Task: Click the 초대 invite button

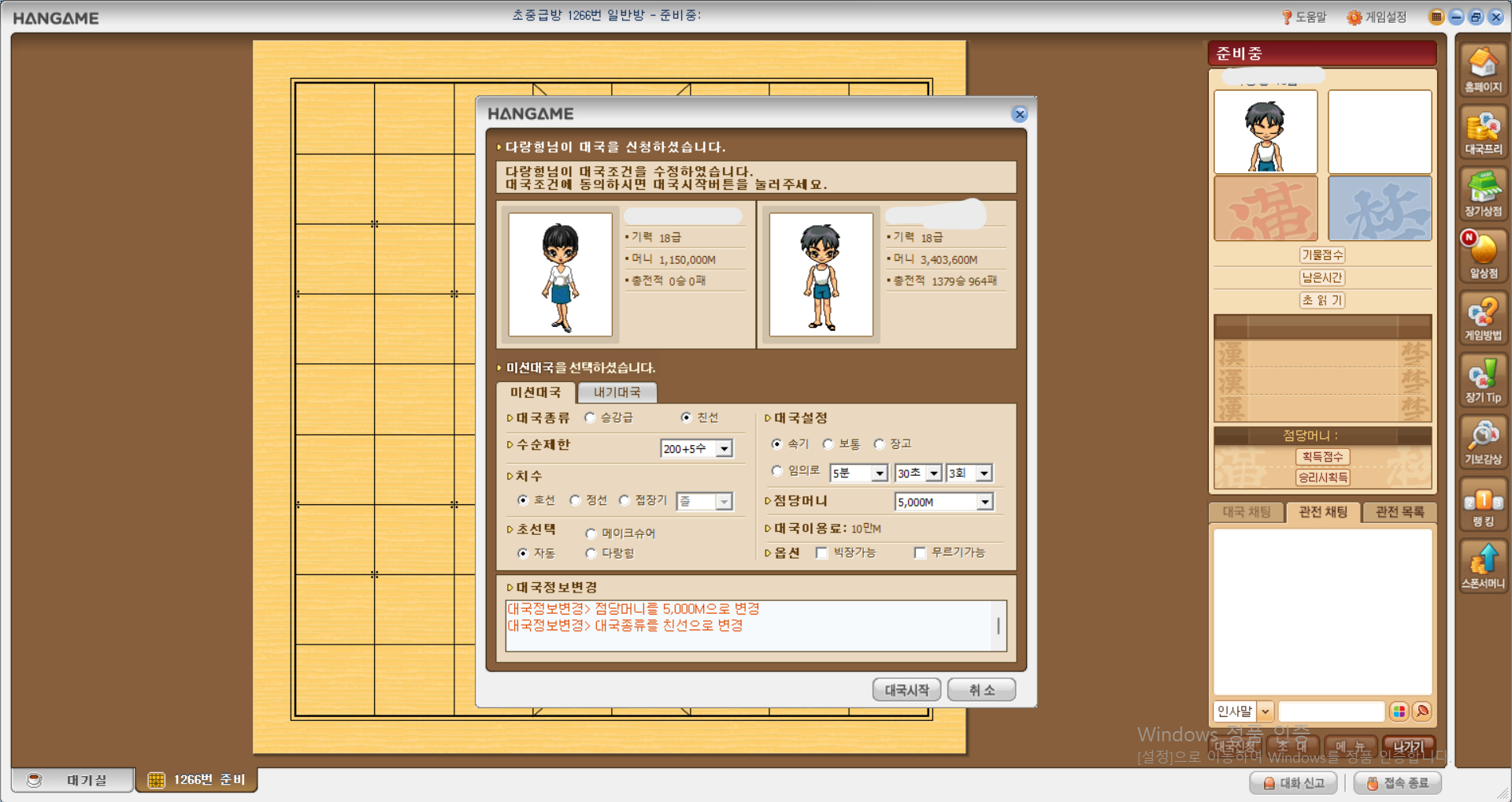Action: [1293, 746]
